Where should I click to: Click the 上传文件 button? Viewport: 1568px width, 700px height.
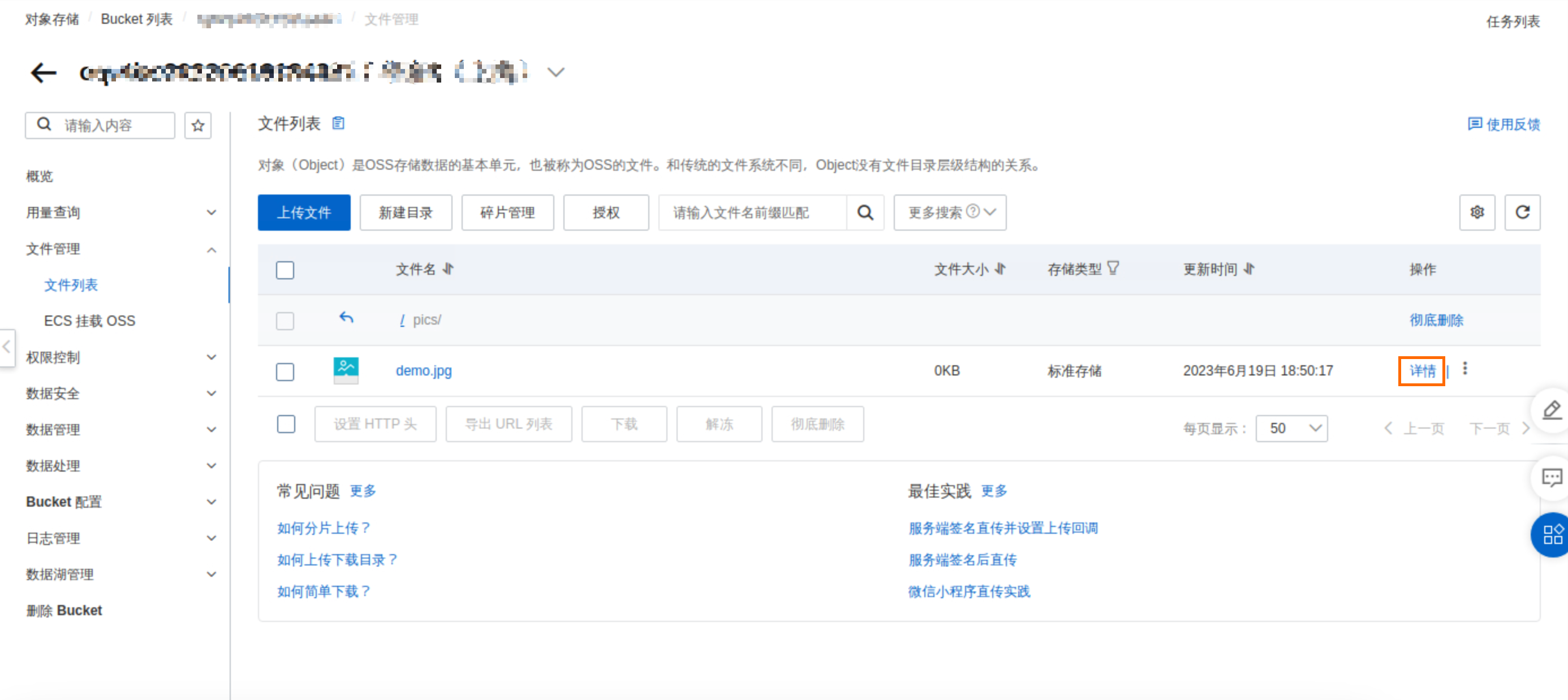pyautogui.click(x=304, y=213)
